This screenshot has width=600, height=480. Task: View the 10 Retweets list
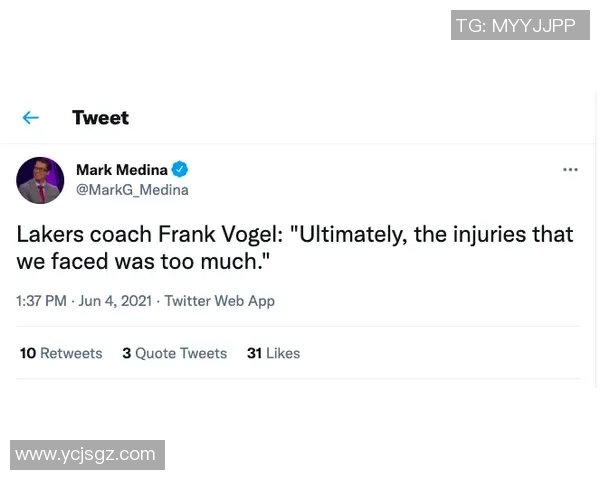61,353
